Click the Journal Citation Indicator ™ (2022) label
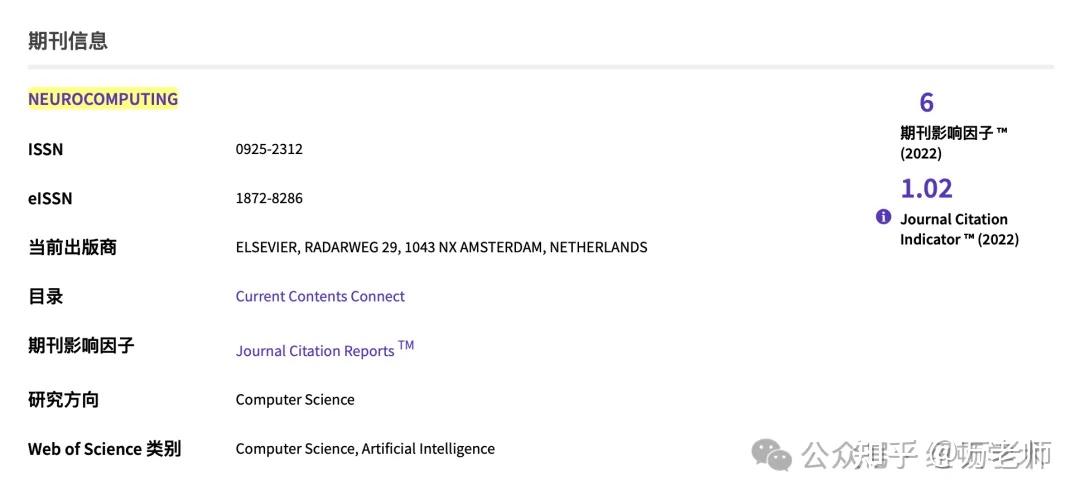The height and width of the screenshot is (499, 1080). tap(958, 229)
